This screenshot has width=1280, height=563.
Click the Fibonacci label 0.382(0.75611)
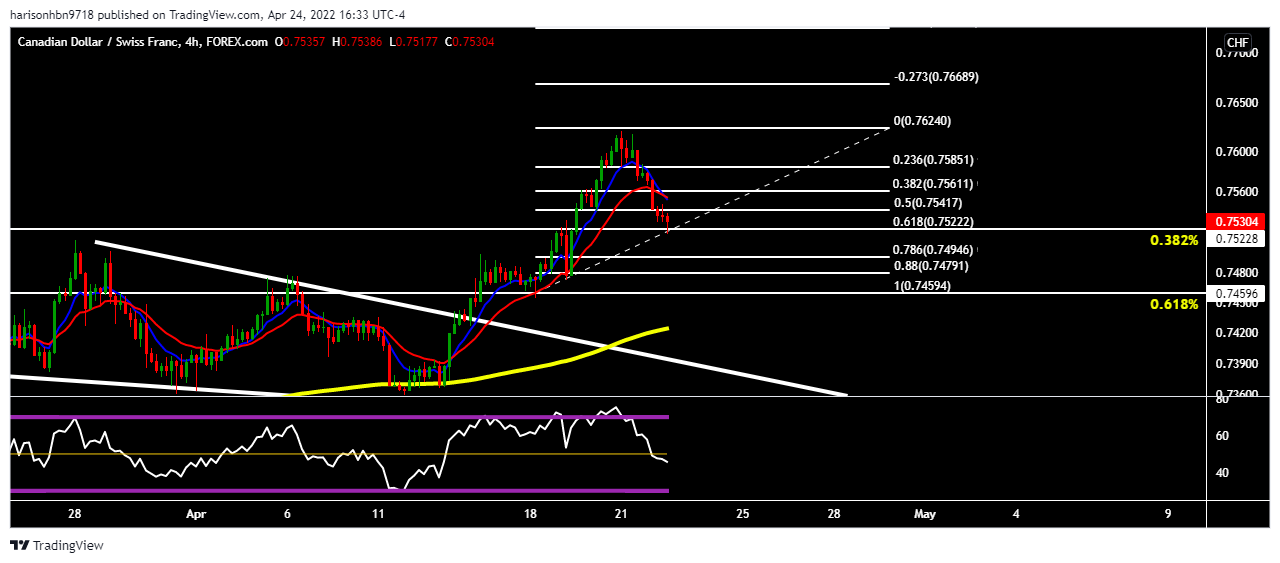pyautogui.click(x=933, y=184)
